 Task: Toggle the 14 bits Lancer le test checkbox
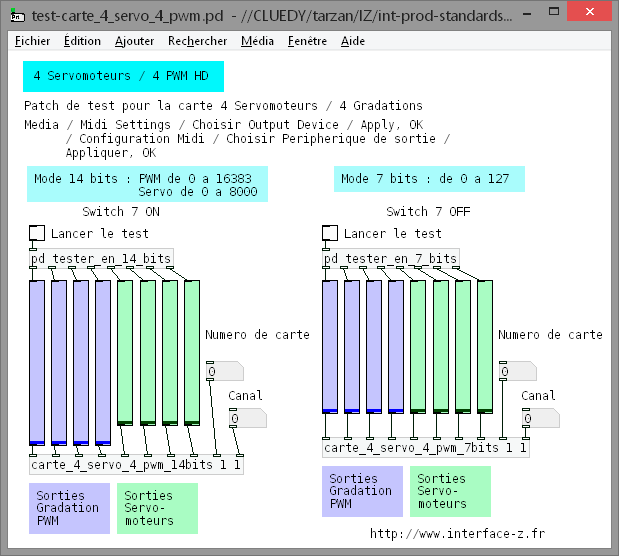(37, 233)
